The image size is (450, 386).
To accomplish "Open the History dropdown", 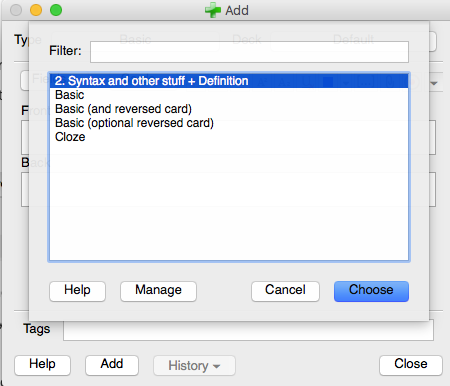I will click(194, 366).
